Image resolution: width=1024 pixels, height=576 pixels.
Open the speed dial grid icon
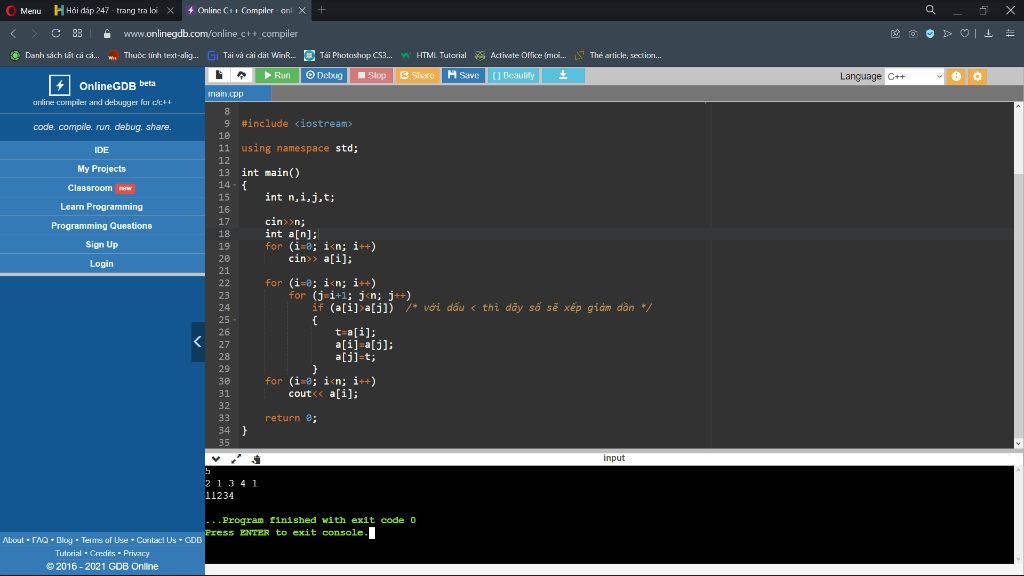77,33
